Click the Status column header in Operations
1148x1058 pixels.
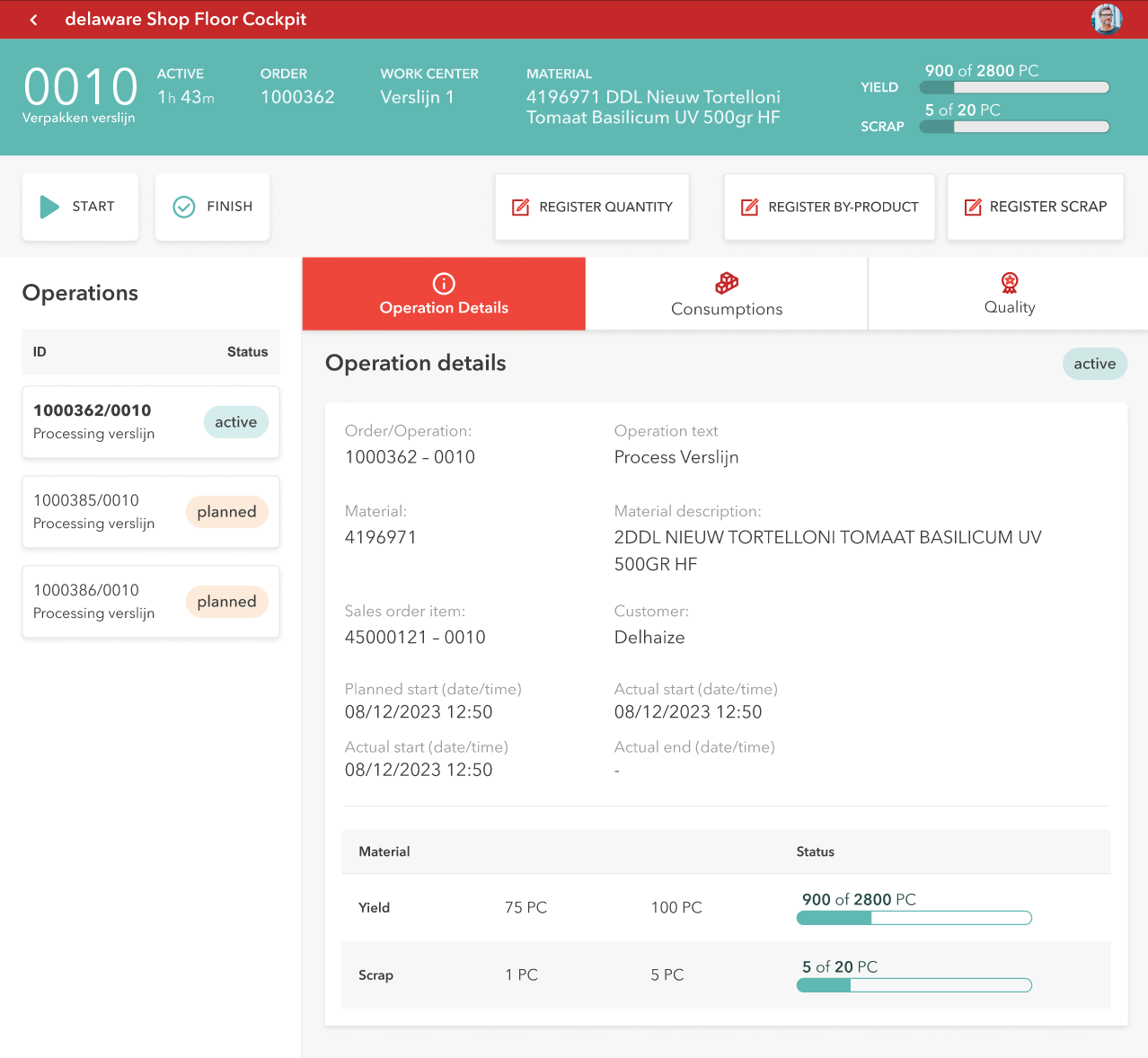click(247, 352)
